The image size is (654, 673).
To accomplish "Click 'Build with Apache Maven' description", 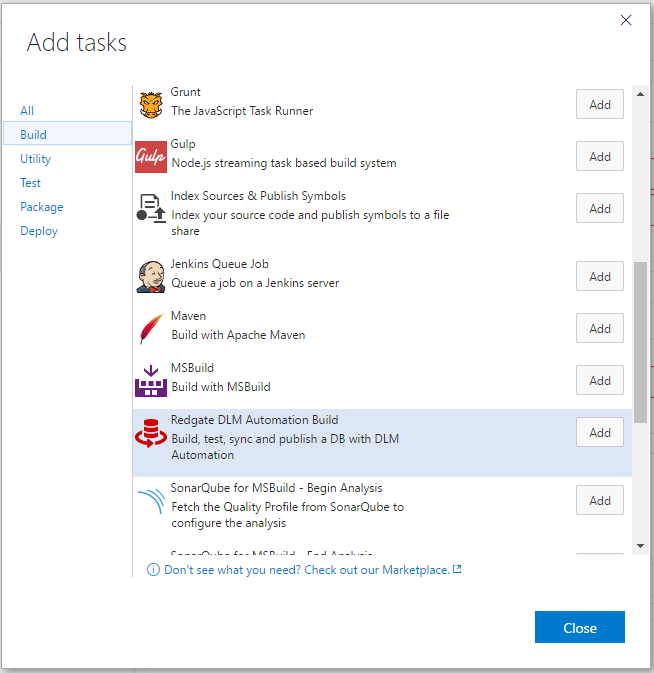I will click(x=239, y=335).
